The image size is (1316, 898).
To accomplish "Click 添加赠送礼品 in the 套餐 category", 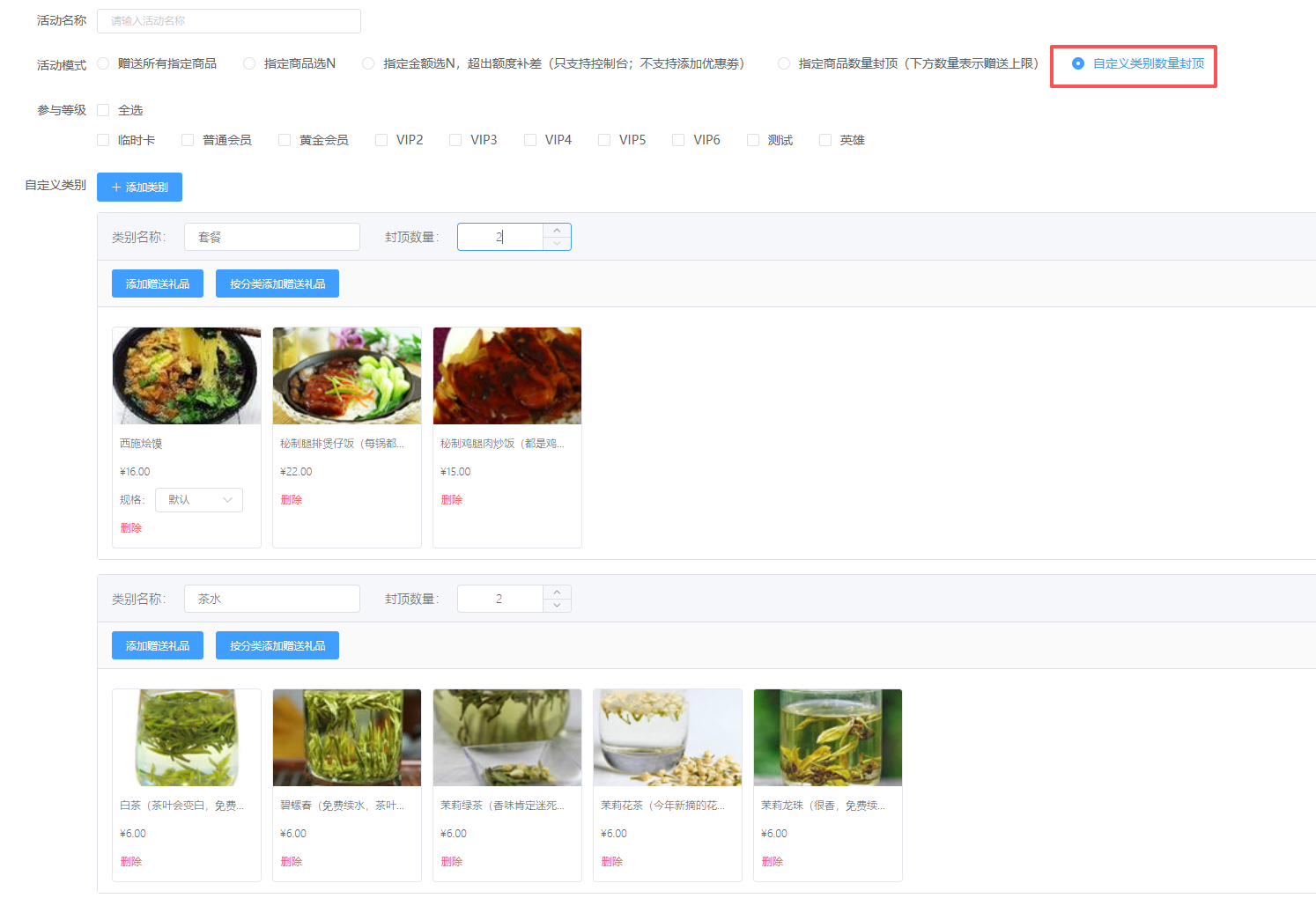I will pyautogui.click(x=158, y=283).
